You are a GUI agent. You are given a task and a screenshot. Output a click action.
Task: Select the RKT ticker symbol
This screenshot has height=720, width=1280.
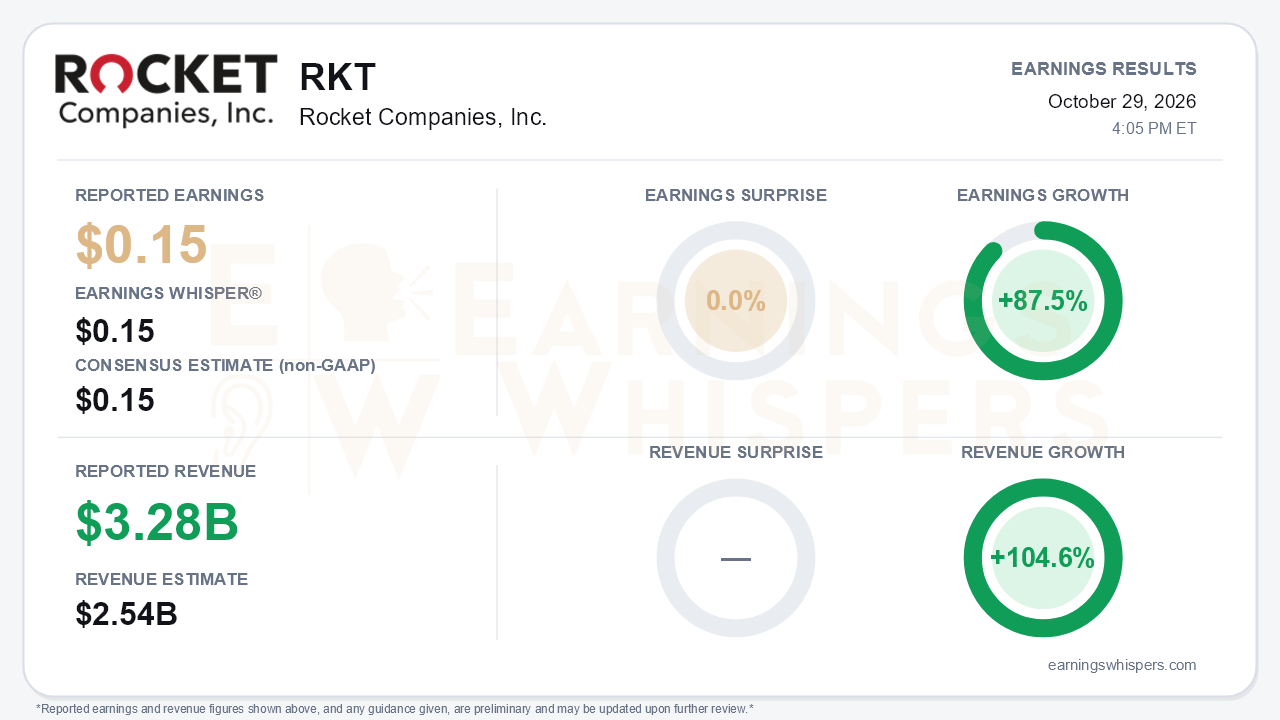pos(337,77)
